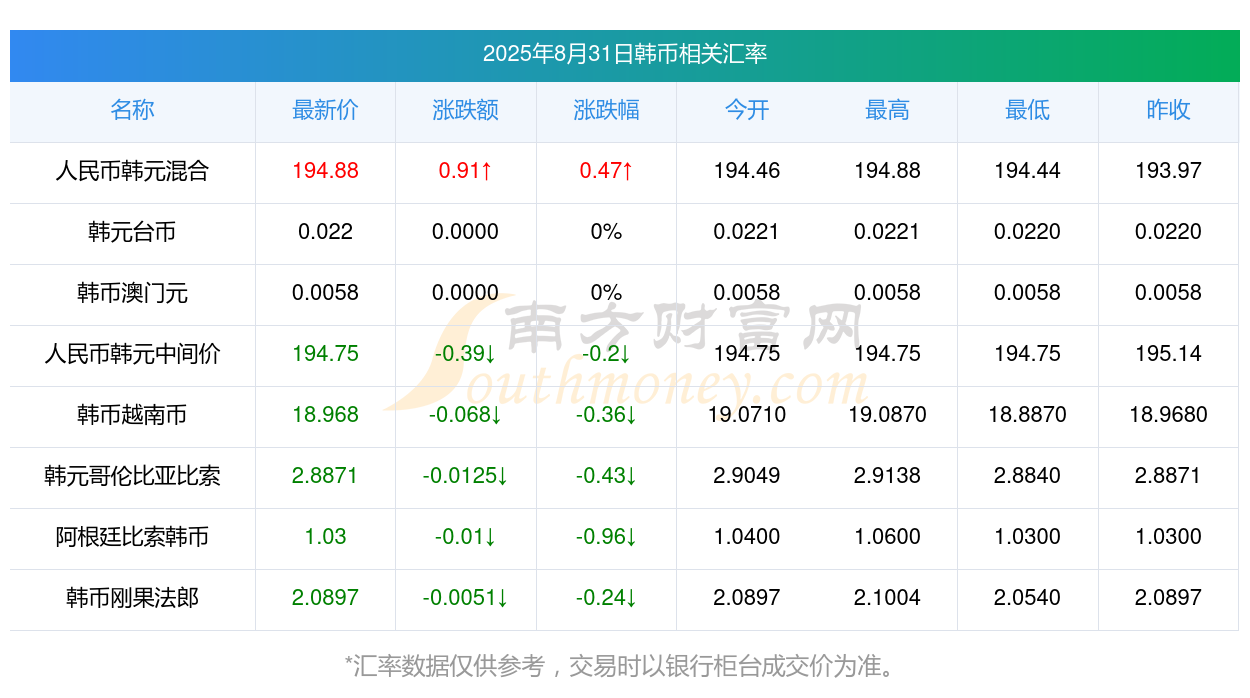
Task: Click the change percent -0.36↓
Action: coord(606,415)
